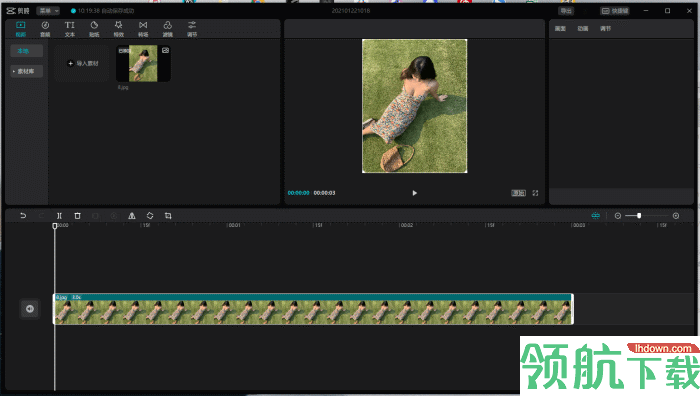Mute the track with speaker button

pyautogui.click(x=30, y=308)
